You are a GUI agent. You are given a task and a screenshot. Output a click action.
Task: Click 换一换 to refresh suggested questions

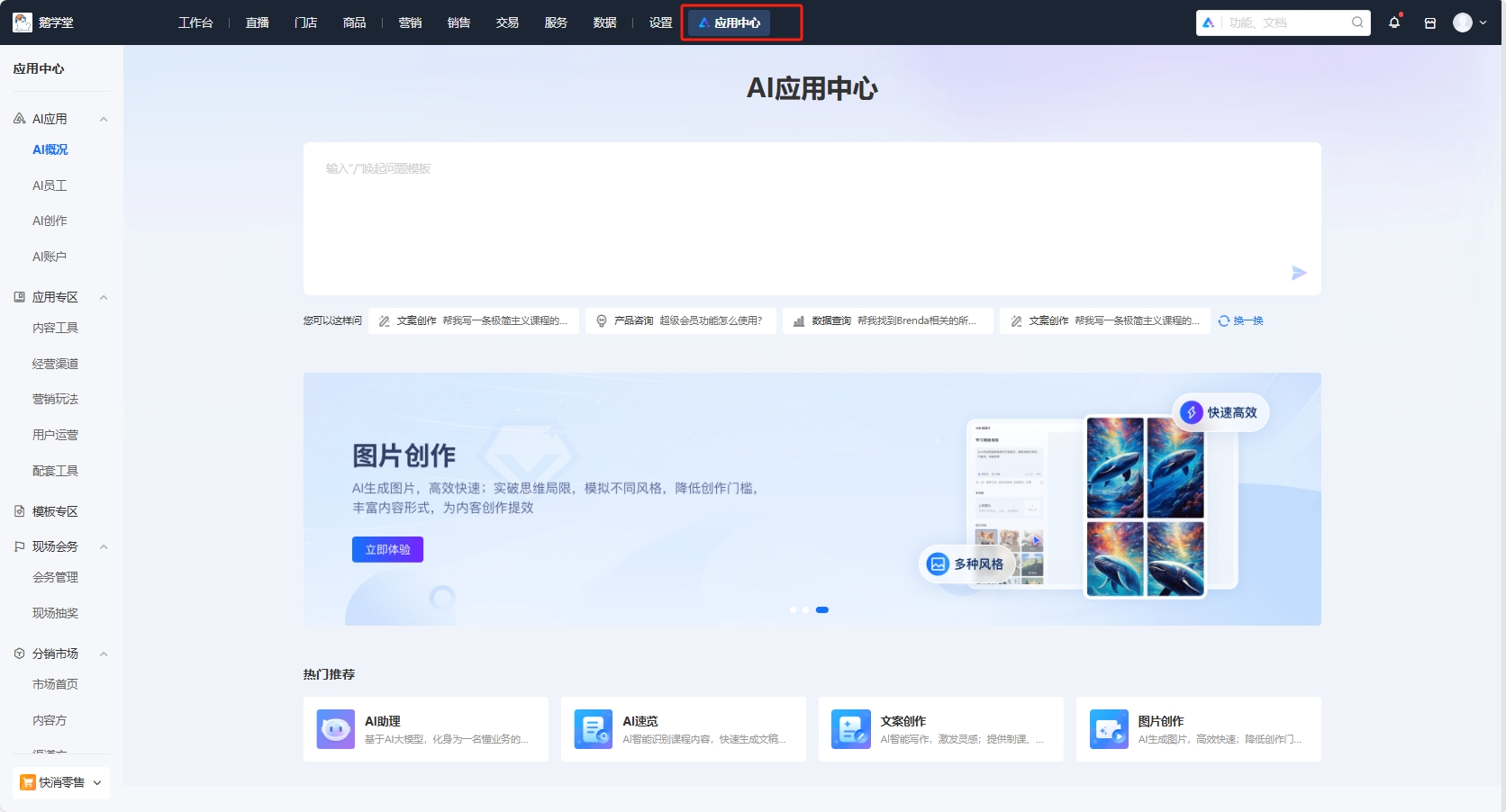pyautogui.click(x=1240, y=320)
